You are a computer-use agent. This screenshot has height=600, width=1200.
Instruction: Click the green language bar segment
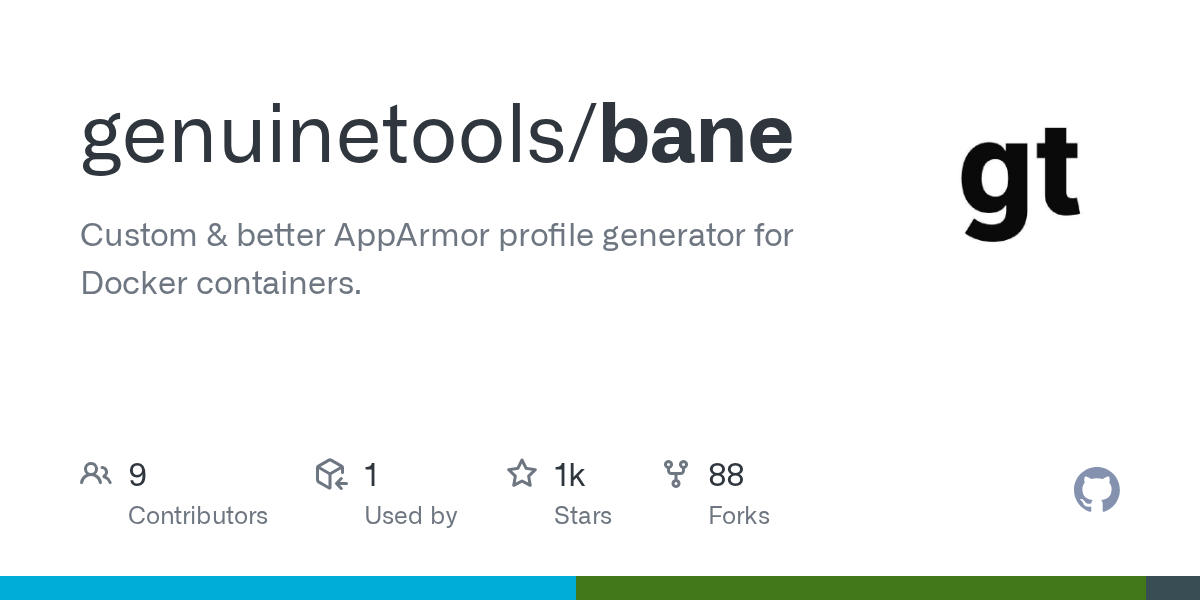click(x=860, y=588)
